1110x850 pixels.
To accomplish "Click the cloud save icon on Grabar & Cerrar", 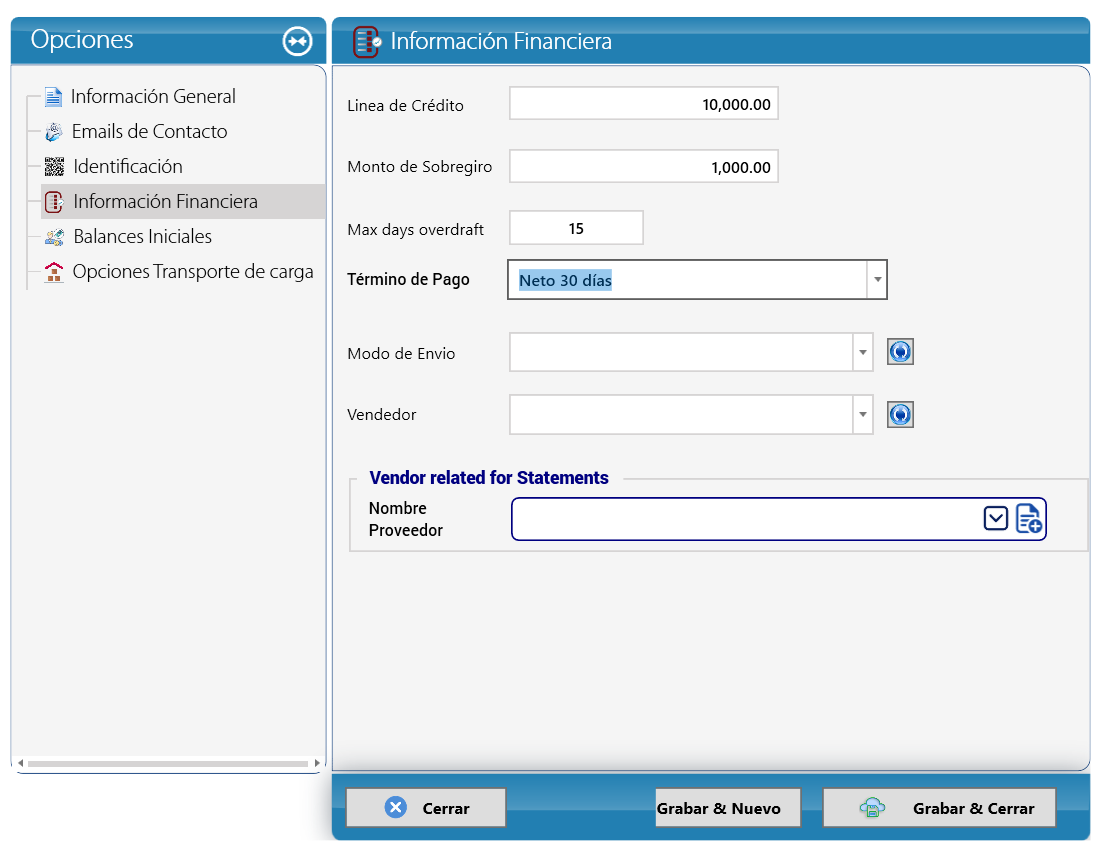I will click(x=872, y=808).
